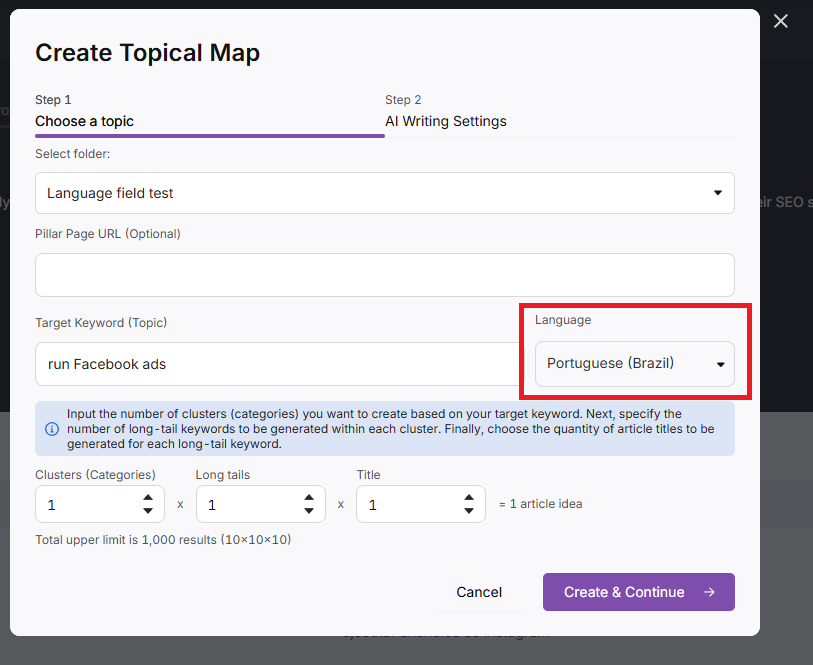The width and height of the screenshot is (813, 665).
Task: Click the Target Keyword field with run Facebook ads
Action: tap(277, 364)
